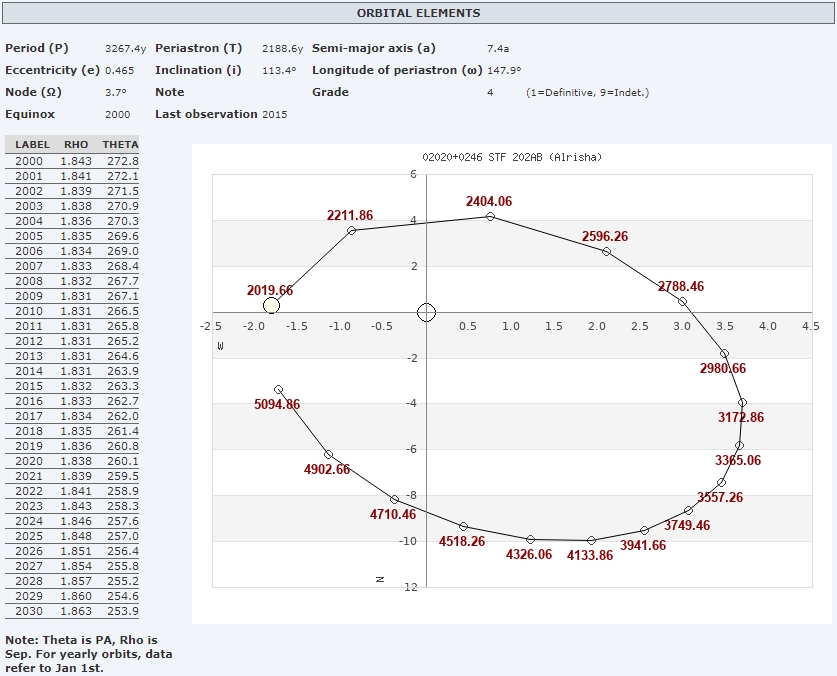Click the 3172.86 orbit point marker
Viewport: 837px width, 676px height.
(742, 402)
